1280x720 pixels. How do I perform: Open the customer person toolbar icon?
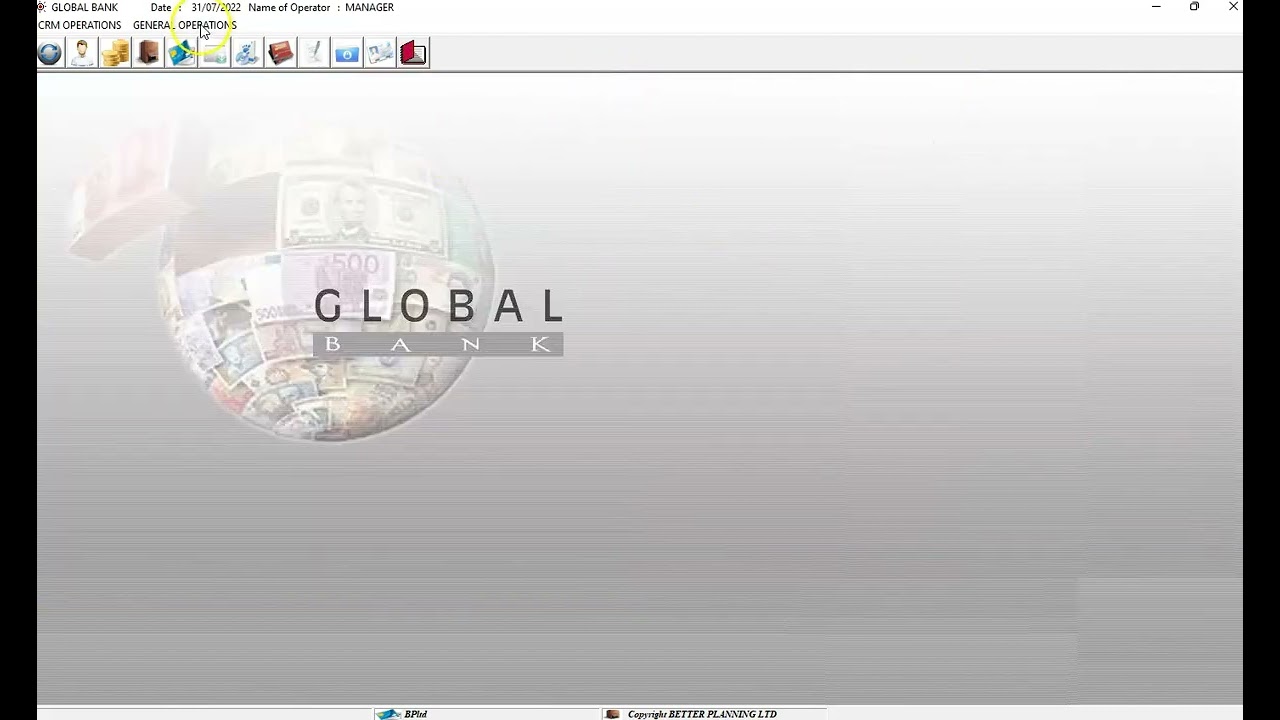click(x=82, y=53)
